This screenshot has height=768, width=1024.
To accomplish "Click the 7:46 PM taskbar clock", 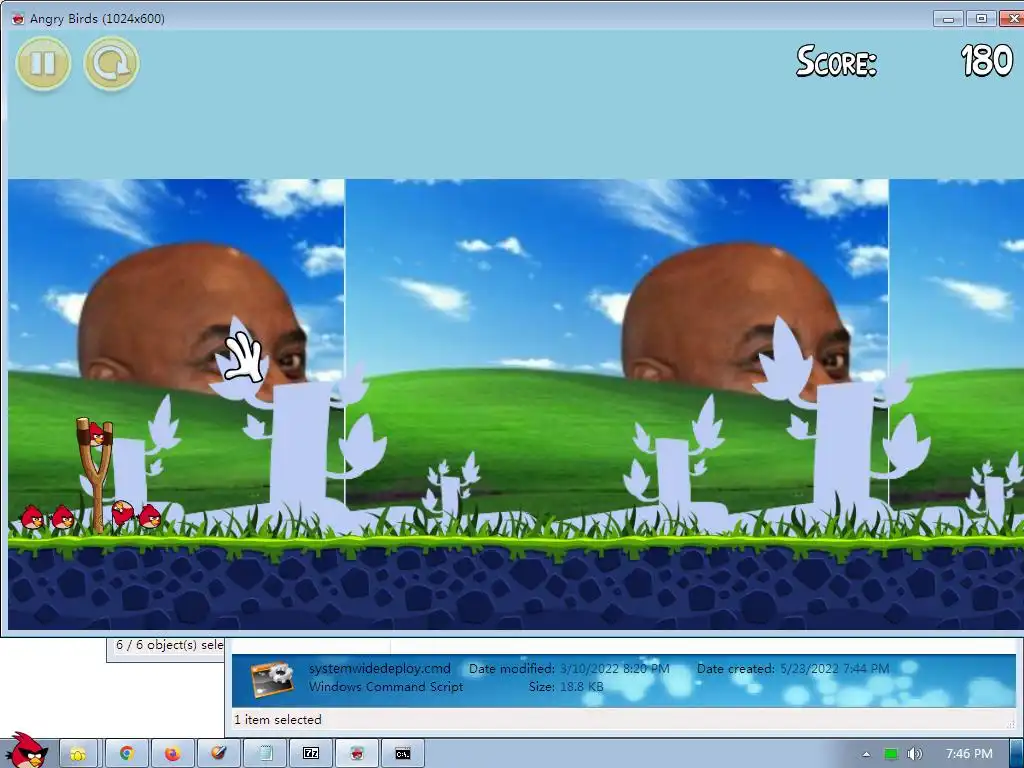I will tap(969, 754).
